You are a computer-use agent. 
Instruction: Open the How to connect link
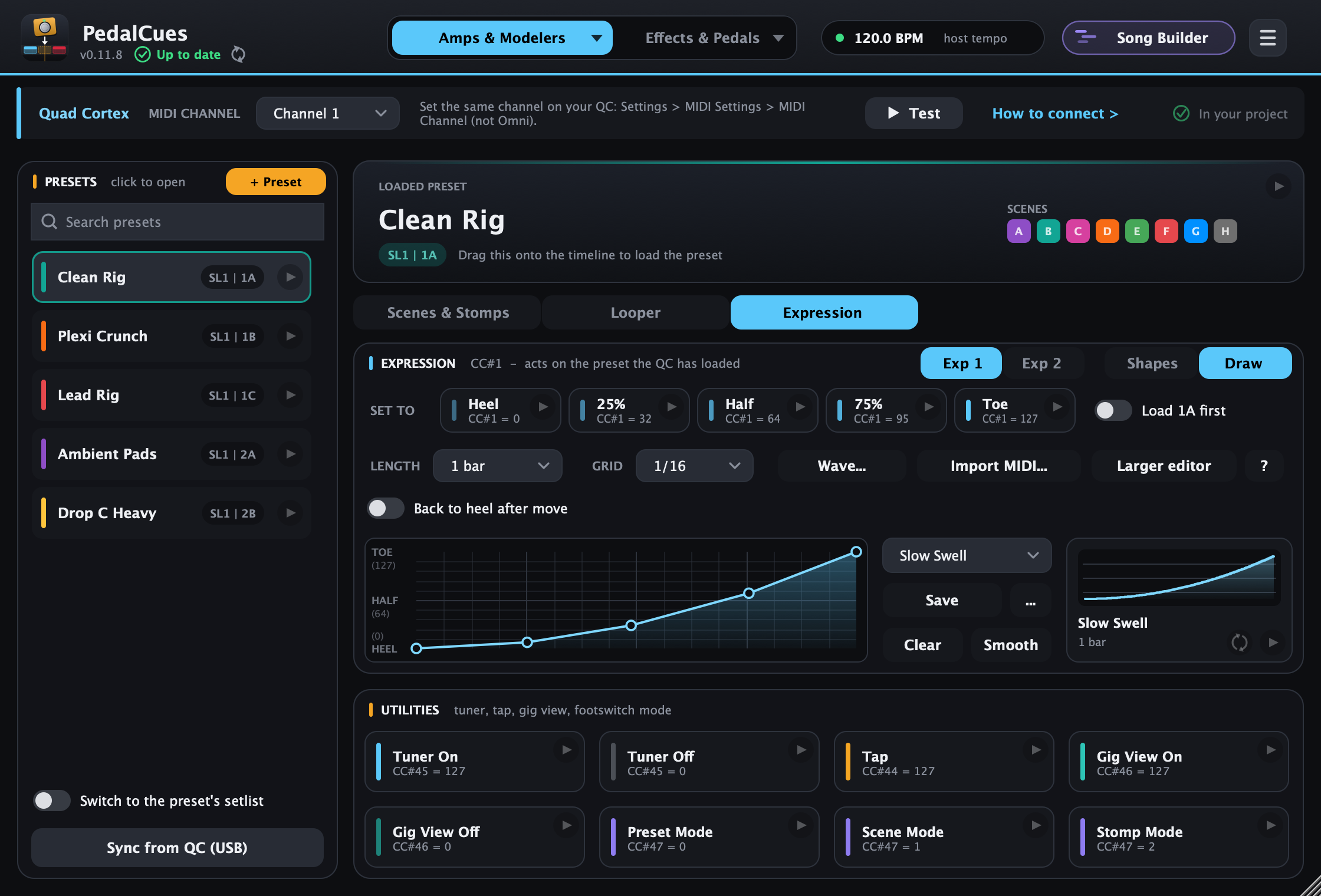(1055, 113)
